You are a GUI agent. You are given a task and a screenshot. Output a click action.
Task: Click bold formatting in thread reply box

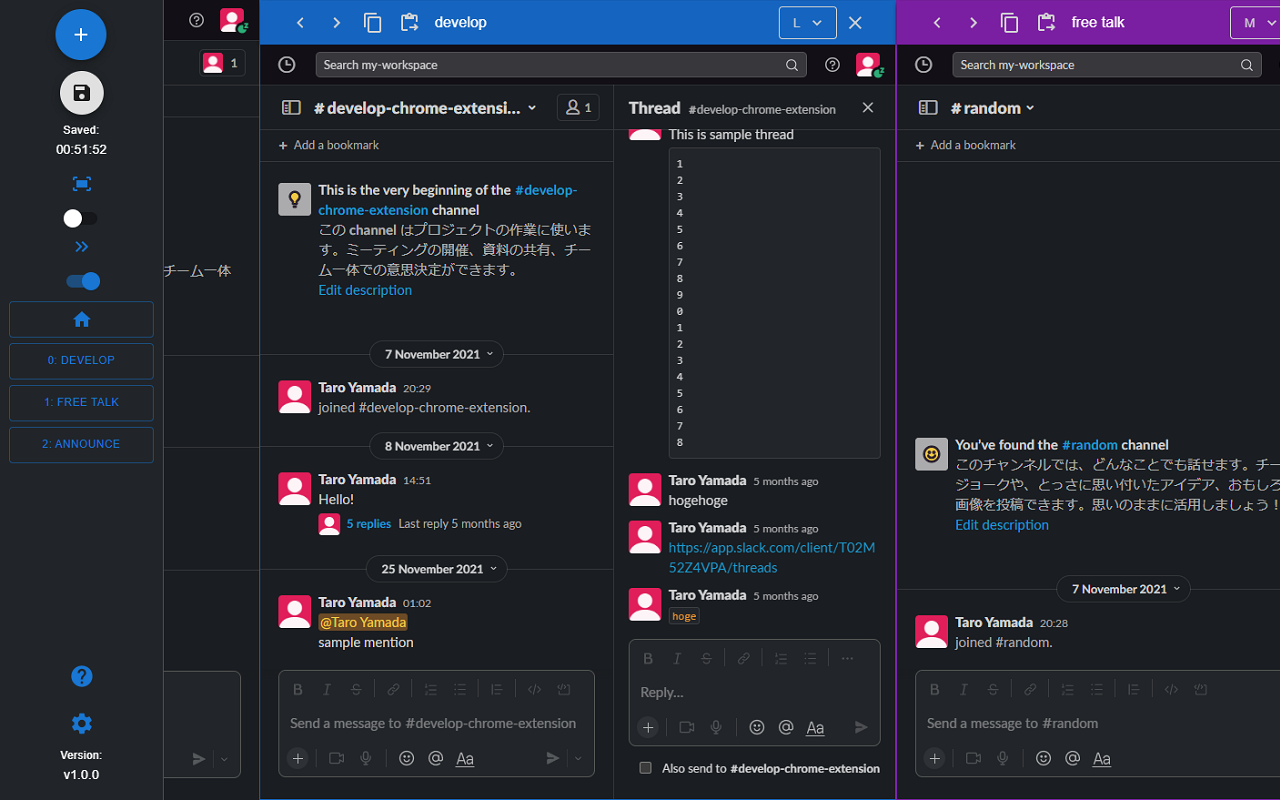tap(648, 658)
